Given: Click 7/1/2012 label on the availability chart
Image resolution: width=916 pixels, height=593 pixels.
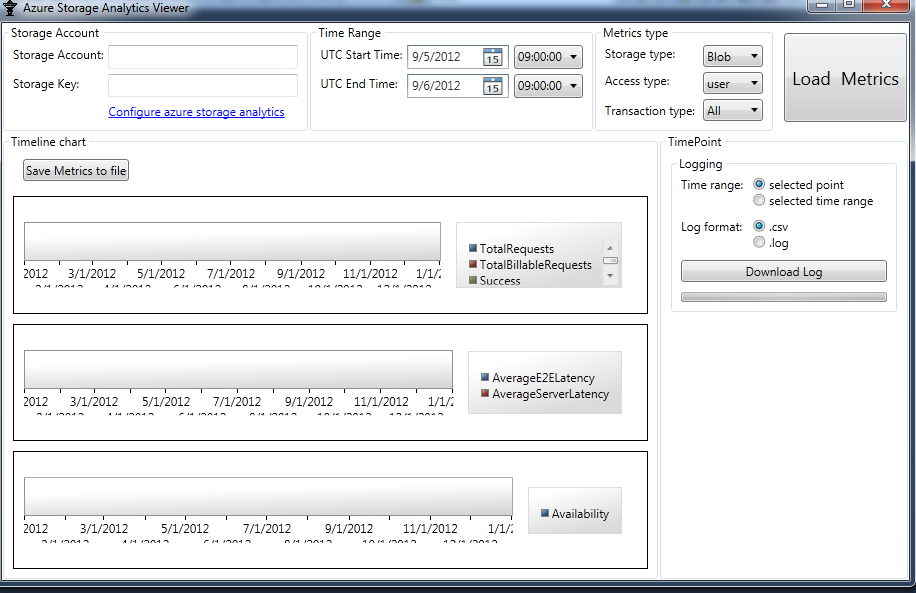Looking at the screenshot, I should coord(267,528).
